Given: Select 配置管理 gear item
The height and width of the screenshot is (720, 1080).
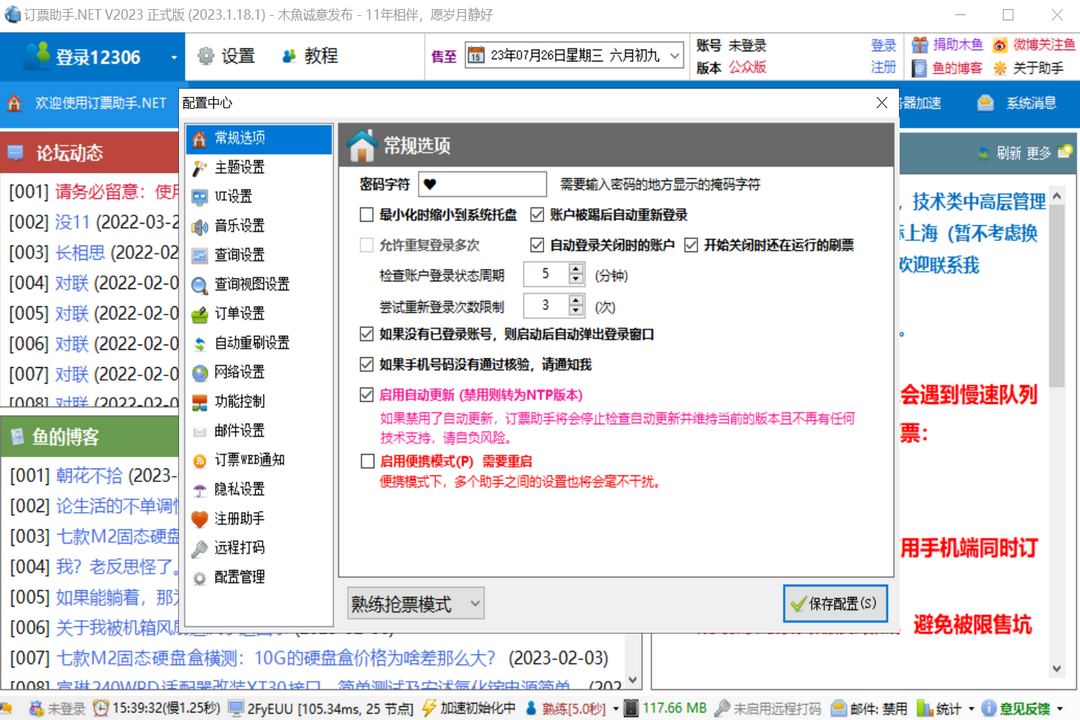Looking at the screenshot, I should [239, 577].
